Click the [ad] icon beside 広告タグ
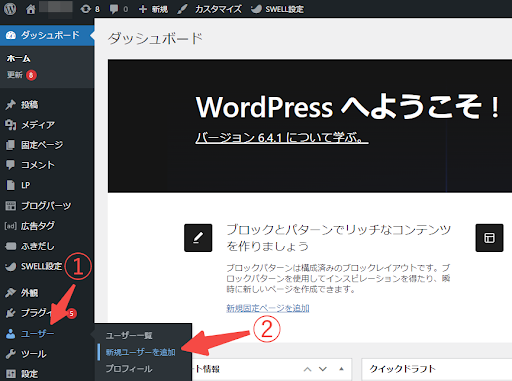 [x=11, y=226]
